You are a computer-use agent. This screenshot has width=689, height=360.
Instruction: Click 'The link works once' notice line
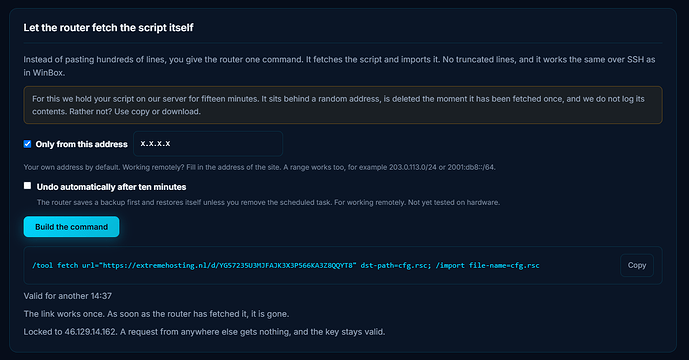pos(156,314)
